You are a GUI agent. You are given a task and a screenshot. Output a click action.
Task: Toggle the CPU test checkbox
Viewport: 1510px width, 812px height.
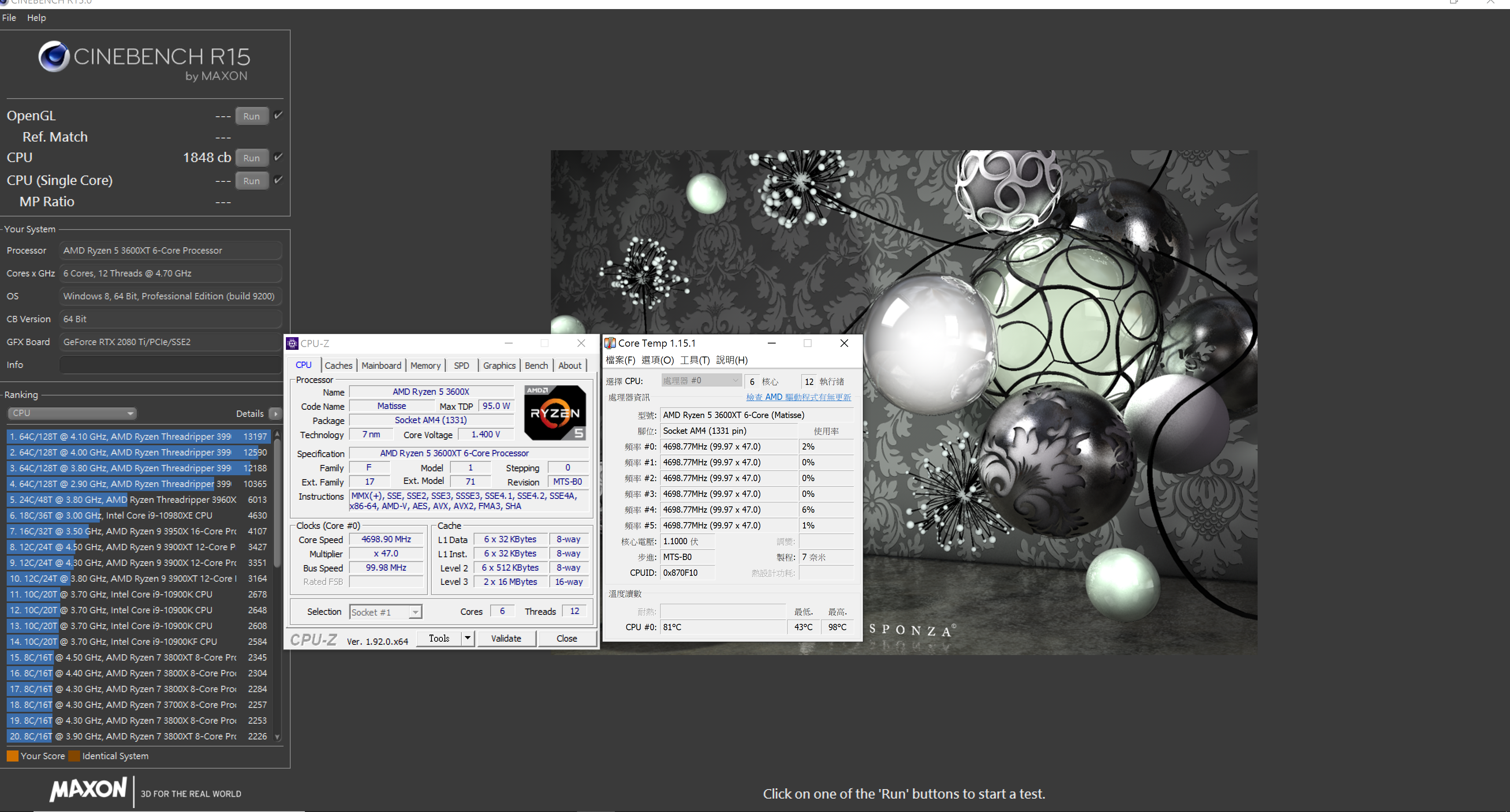click(278, 157)
